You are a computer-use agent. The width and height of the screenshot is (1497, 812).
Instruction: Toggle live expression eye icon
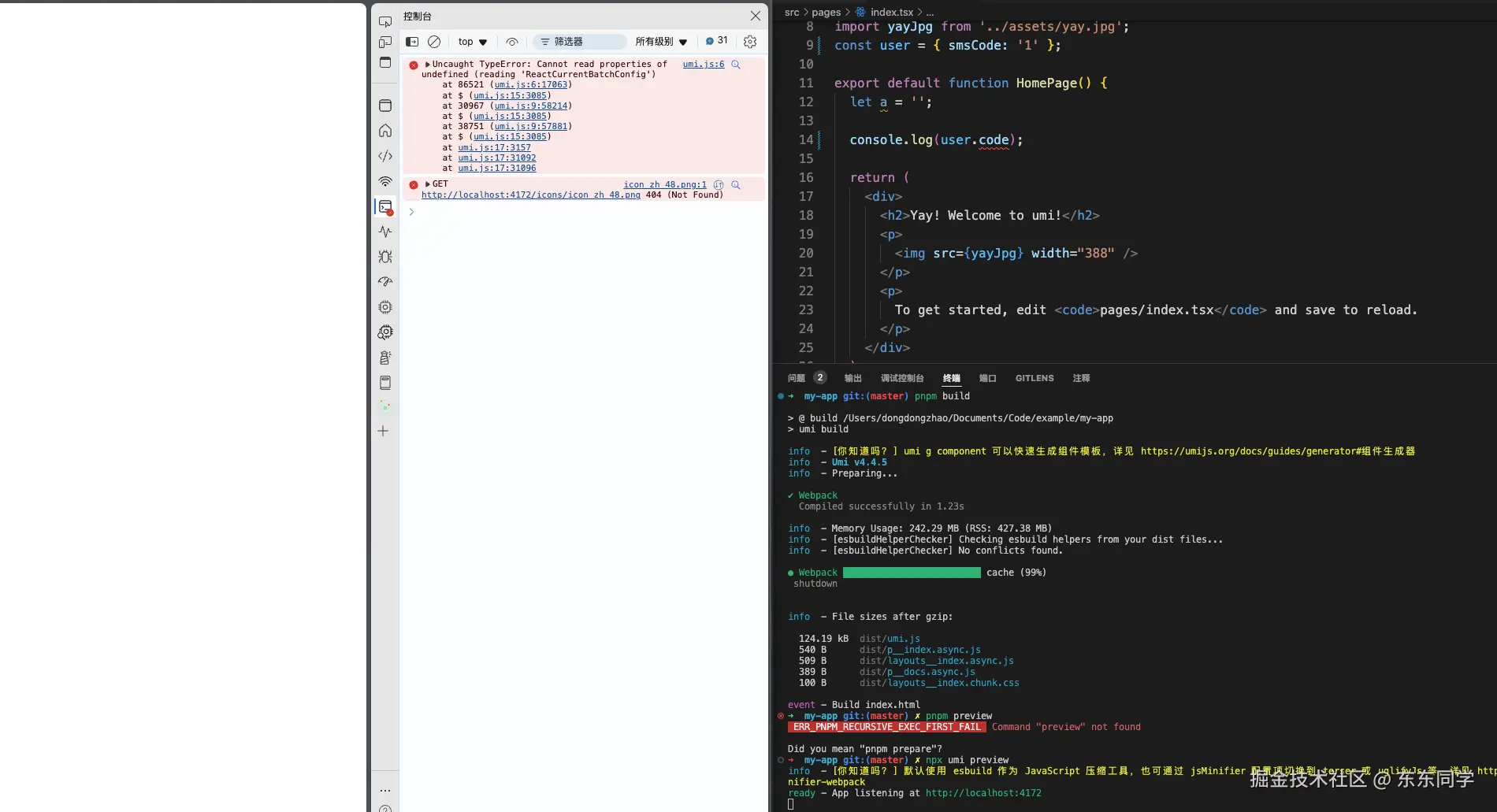512,42
